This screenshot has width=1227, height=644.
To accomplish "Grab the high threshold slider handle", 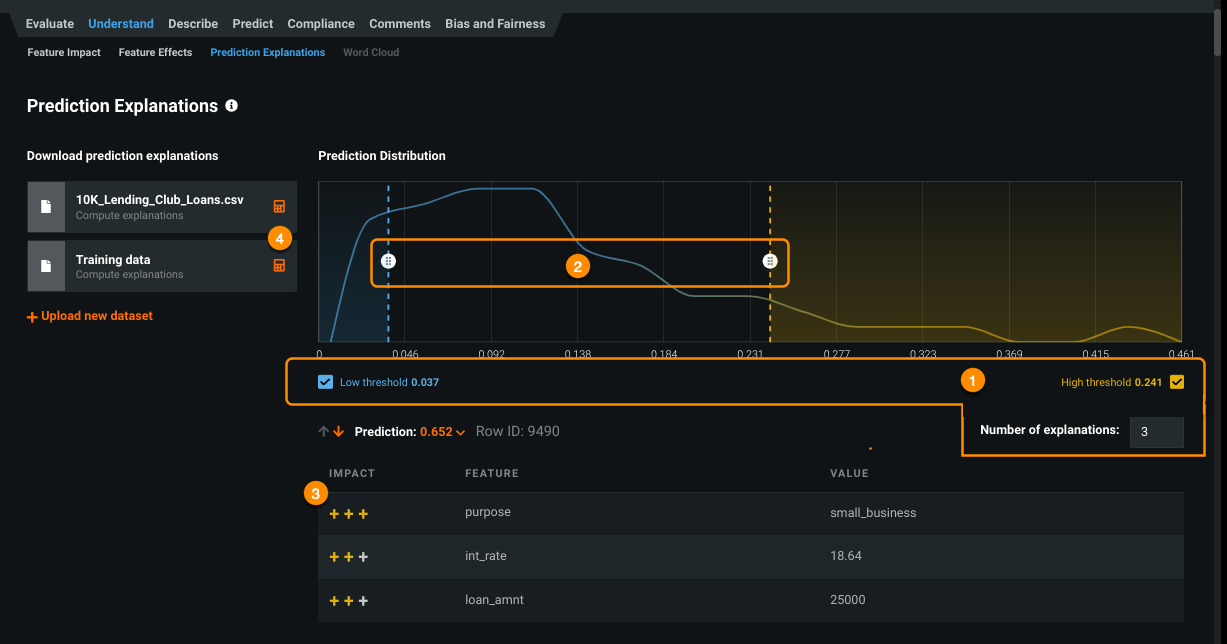I will (x=770, y=261).
